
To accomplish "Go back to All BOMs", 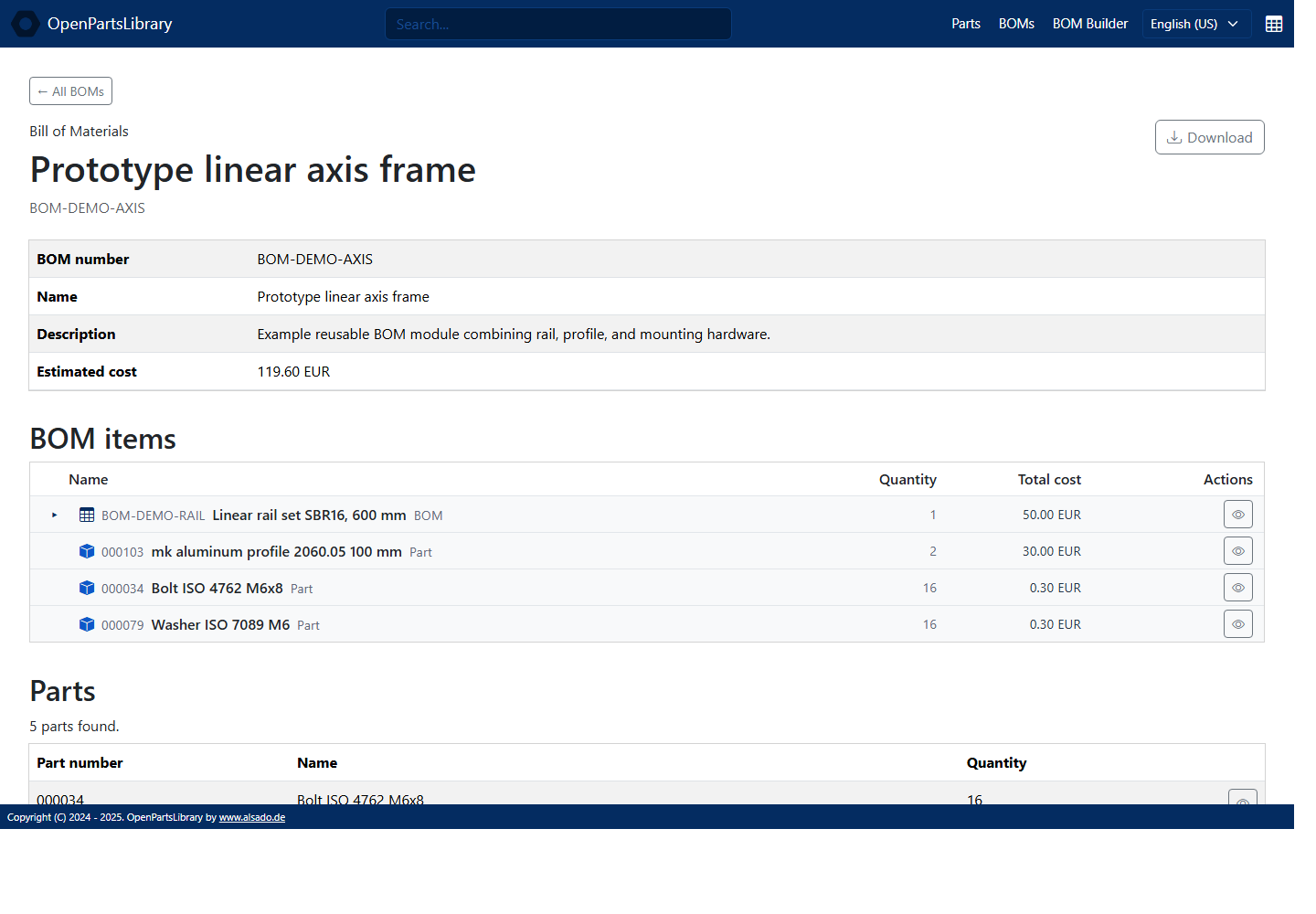I will pos(70,91).
